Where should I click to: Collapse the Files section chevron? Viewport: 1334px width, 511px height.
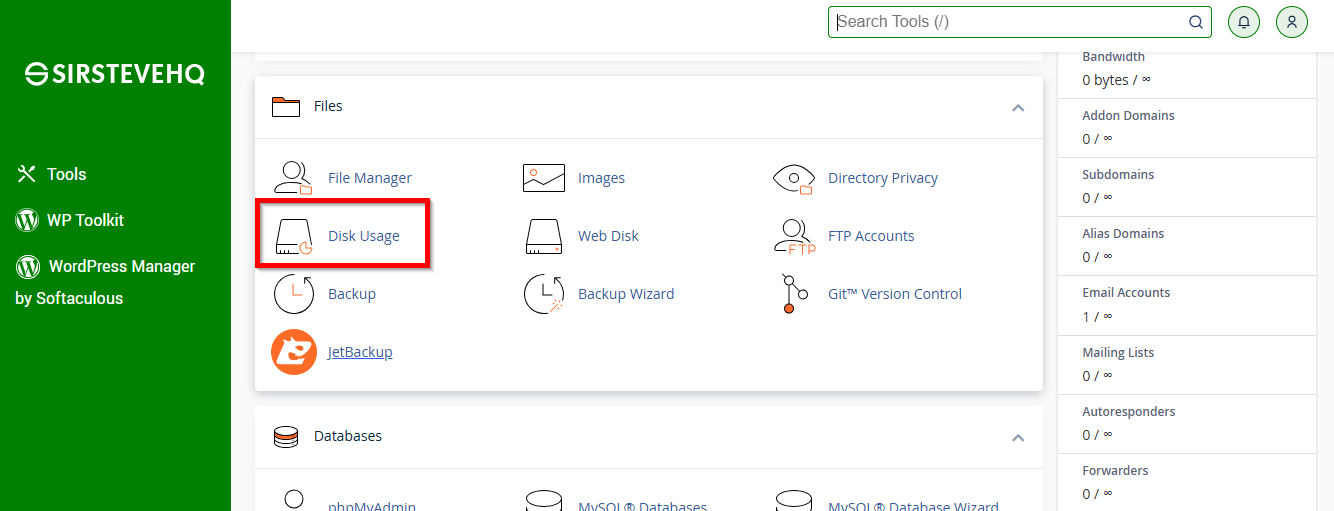[1018, 107]
